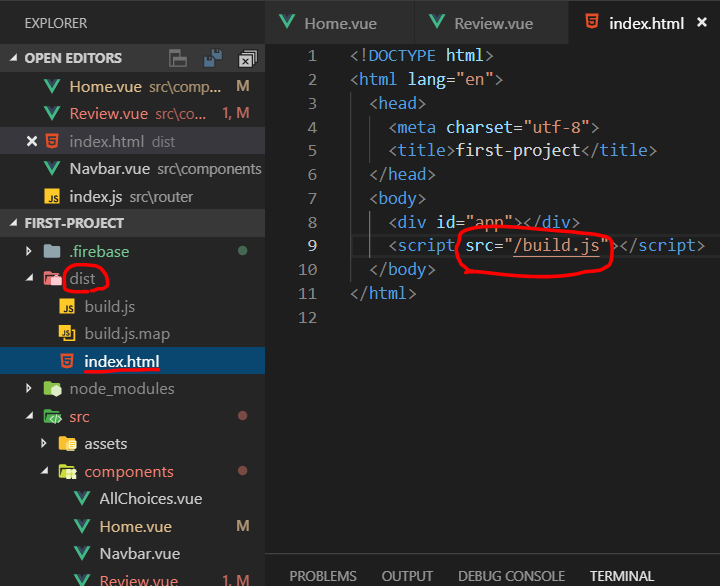
Task: Switch to the Home.vue editor tab
Action: coord(340,23)
